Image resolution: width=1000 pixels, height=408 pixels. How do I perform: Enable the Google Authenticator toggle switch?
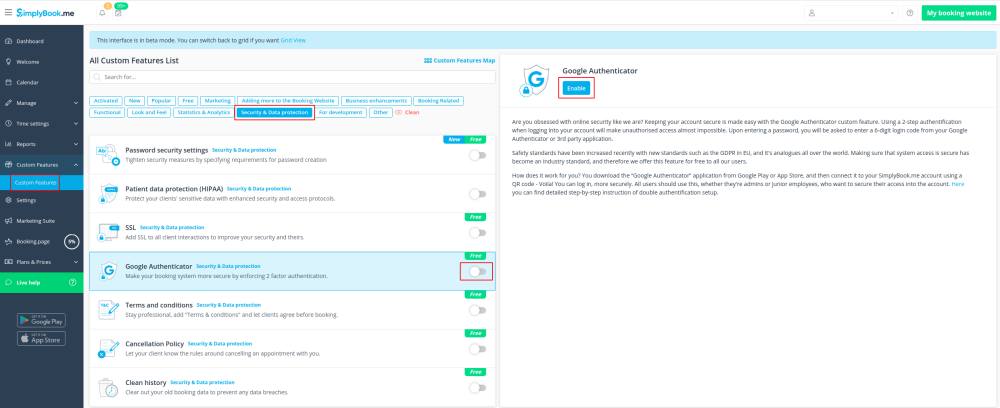point(477,272)
